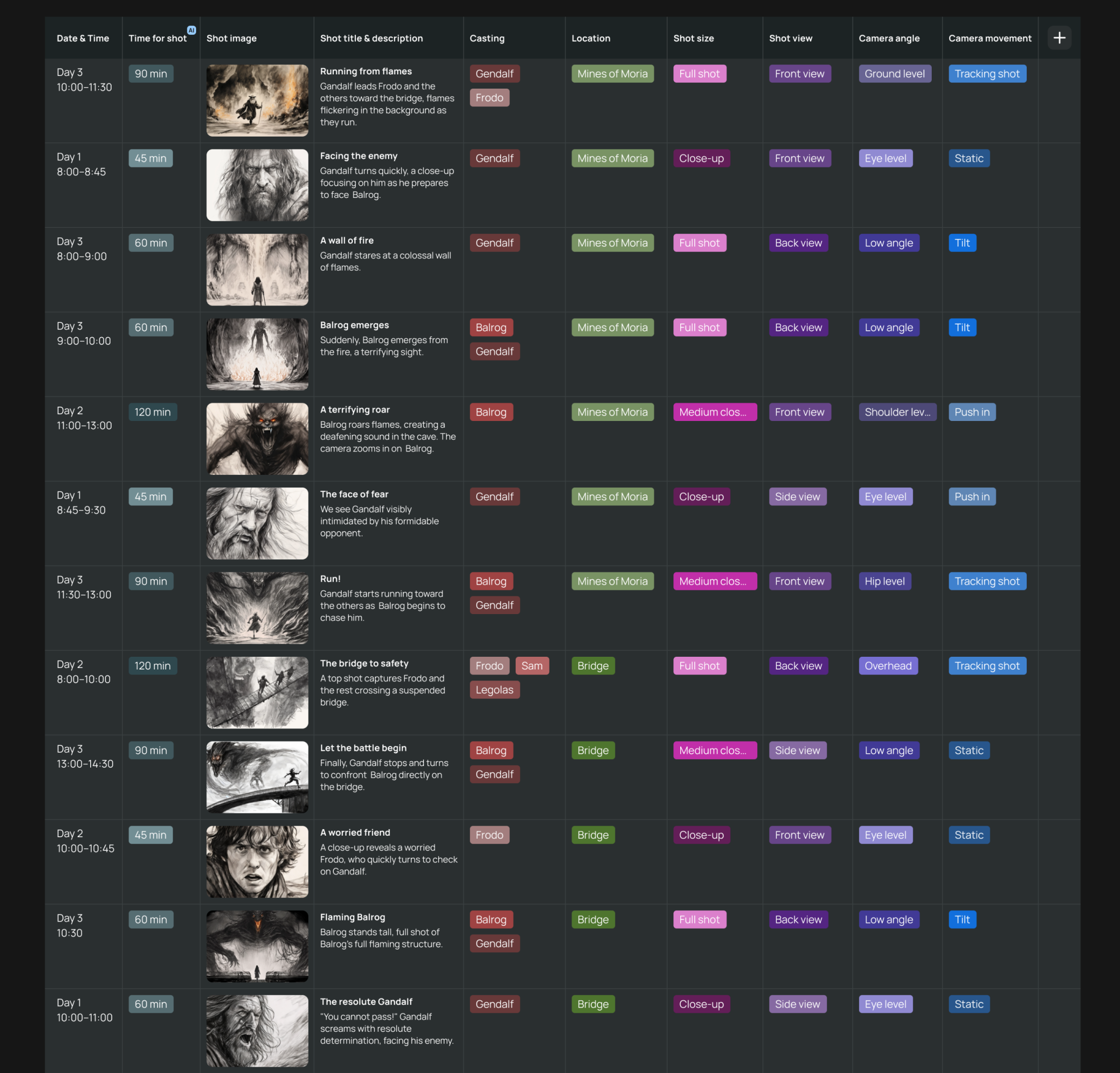Click the 90 min badge on Running from flames
The image size is (1120, 1073).
151,73
